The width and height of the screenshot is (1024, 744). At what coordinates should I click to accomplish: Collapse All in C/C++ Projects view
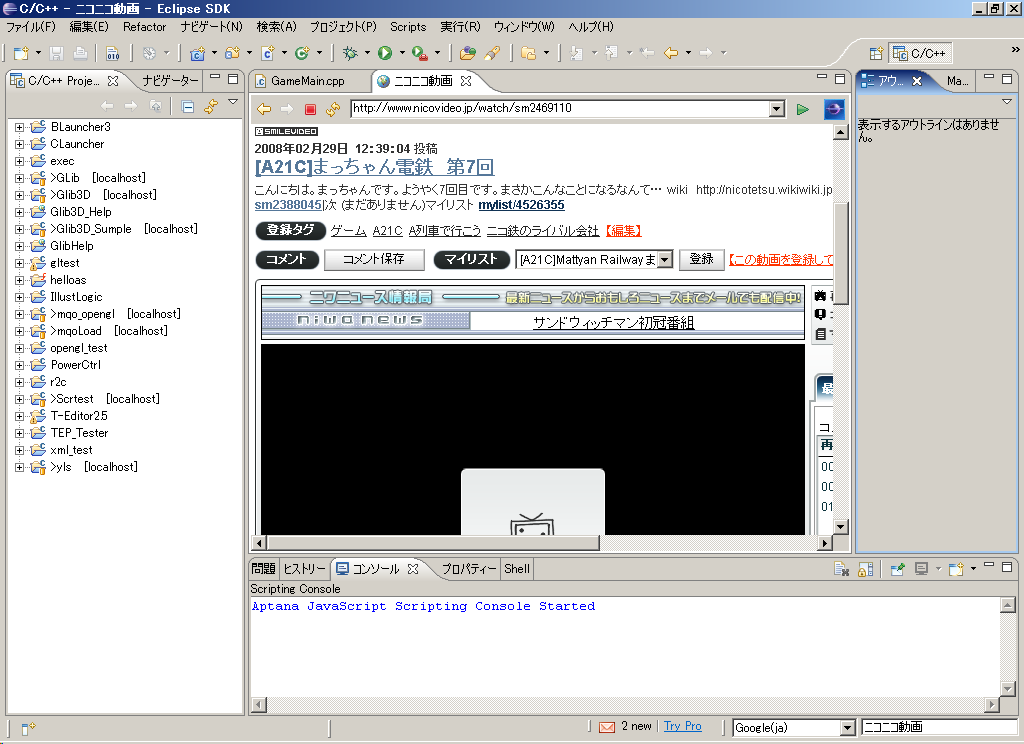click(x=187, y=106)
